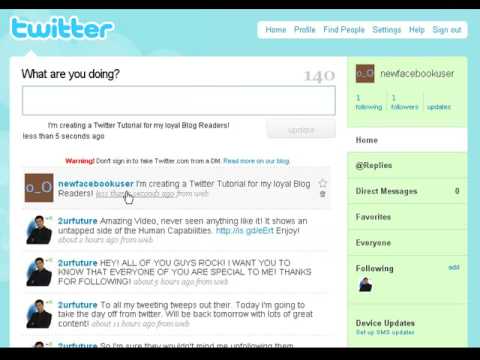The height and width of the screenshot is (360, 480).
Task: Click 2urfuture name on HEY ALL tweet
Action: pyautogui.click(x=77, y=263)
